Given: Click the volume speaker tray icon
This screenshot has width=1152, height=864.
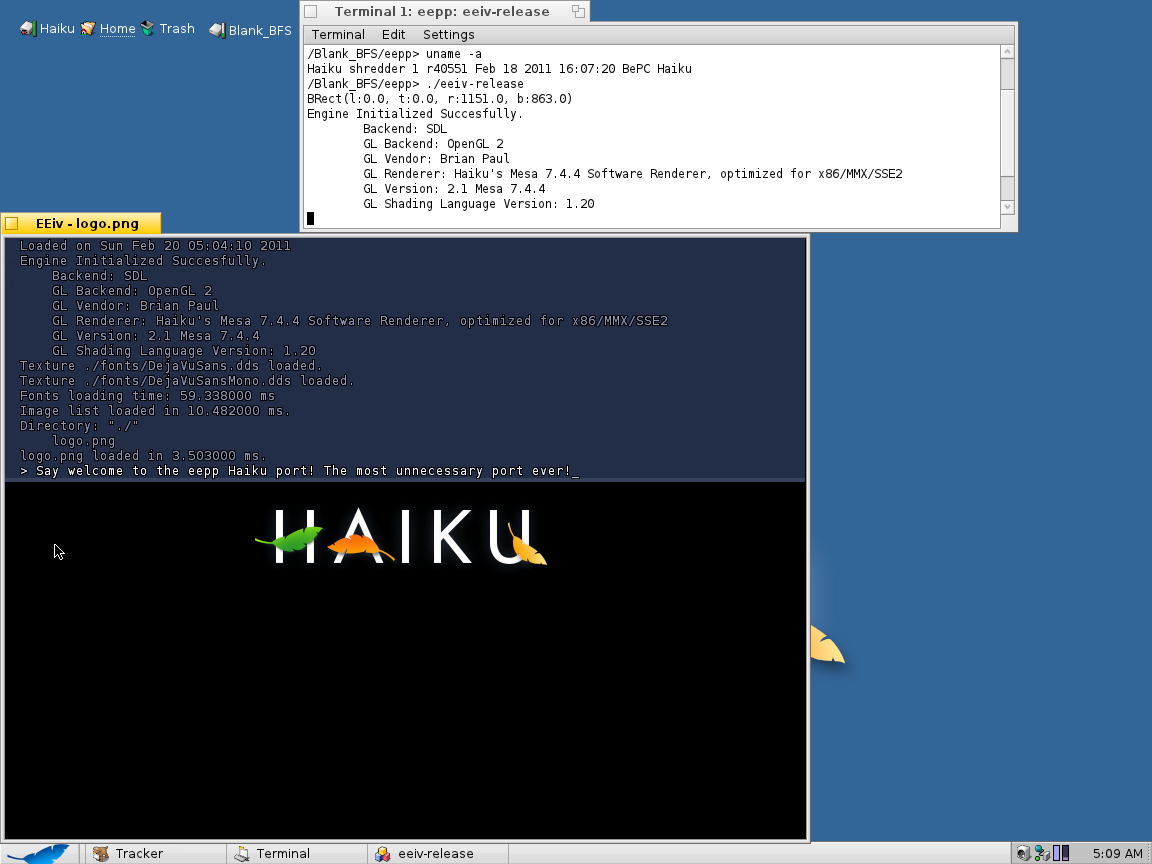Looking at the screenshot, I should coord(1023,853).
